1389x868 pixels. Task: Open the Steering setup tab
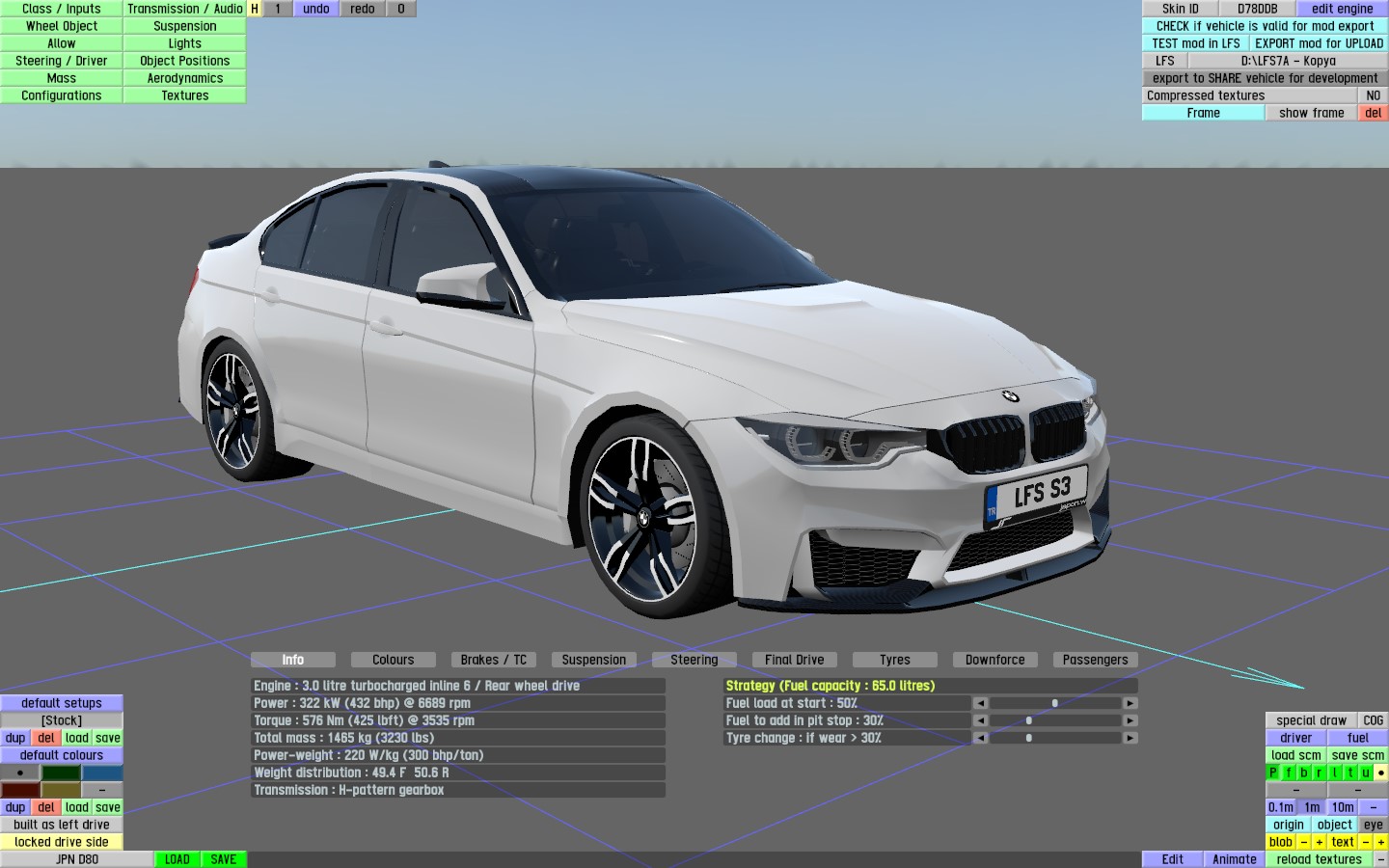tap(694, 660)
